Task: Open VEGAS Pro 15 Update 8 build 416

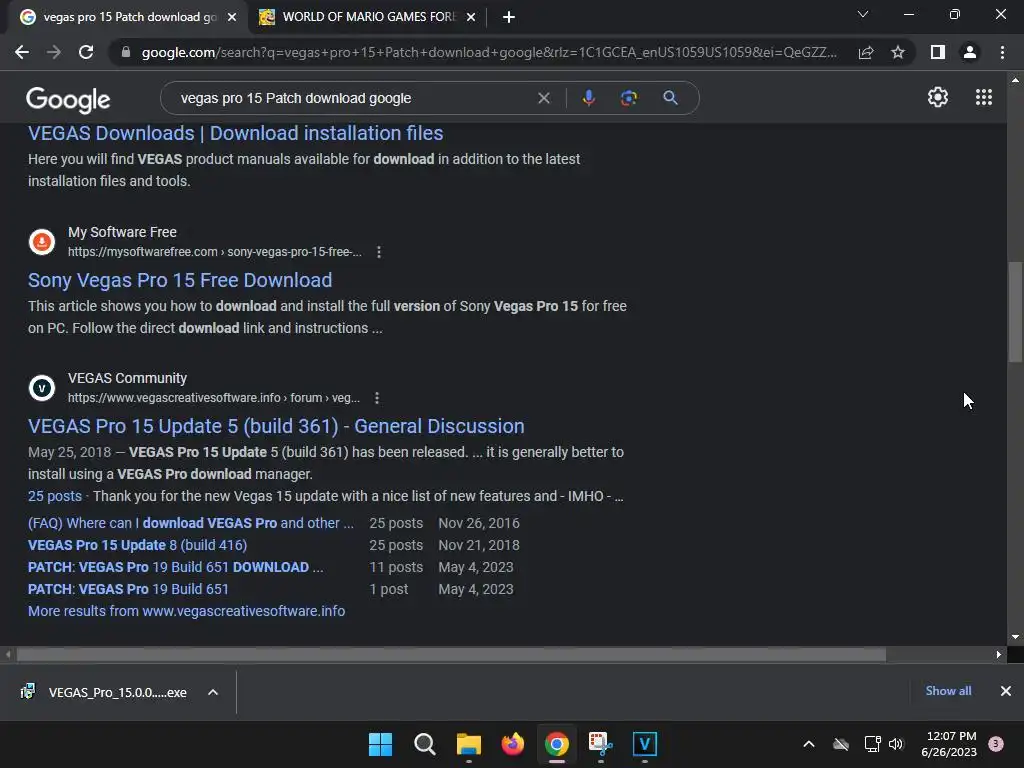Action: (138, 545)
